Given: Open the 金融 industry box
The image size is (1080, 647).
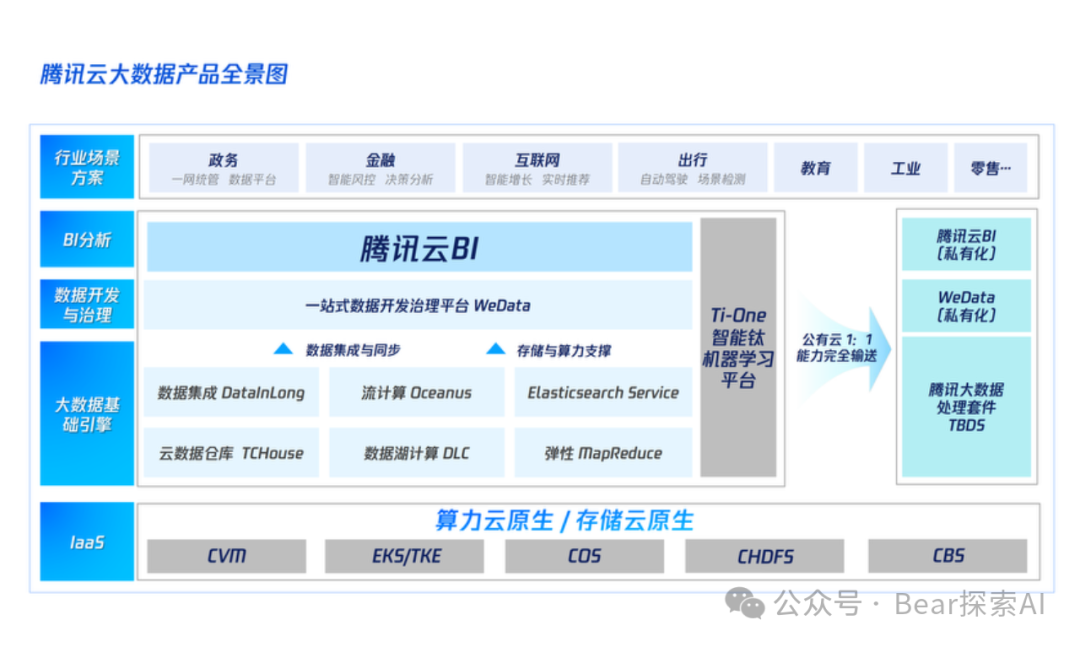Looking at the screenshot, I should (x=380, y=167).
